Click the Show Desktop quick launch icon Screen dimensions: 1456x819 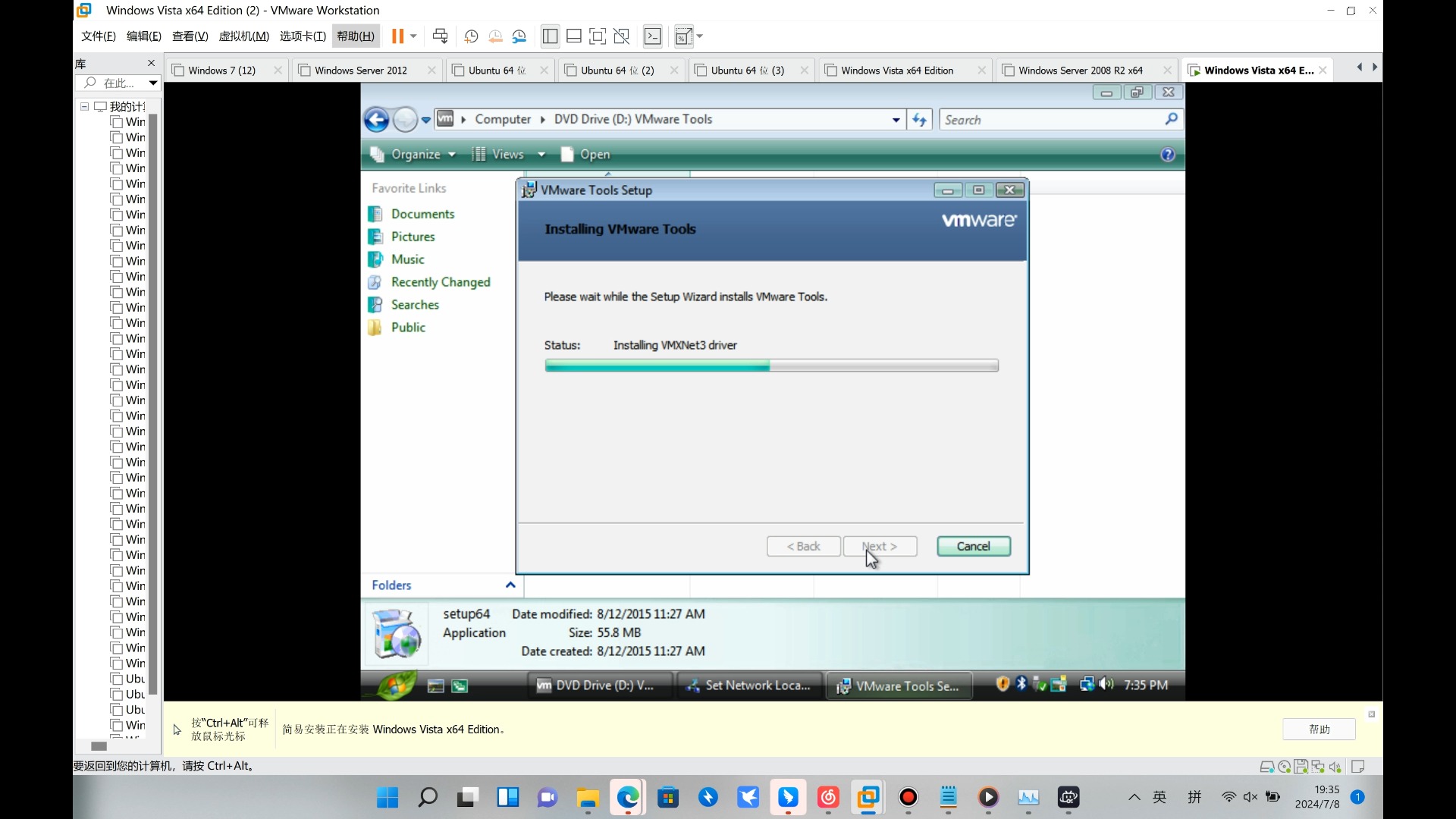point(436,686)
